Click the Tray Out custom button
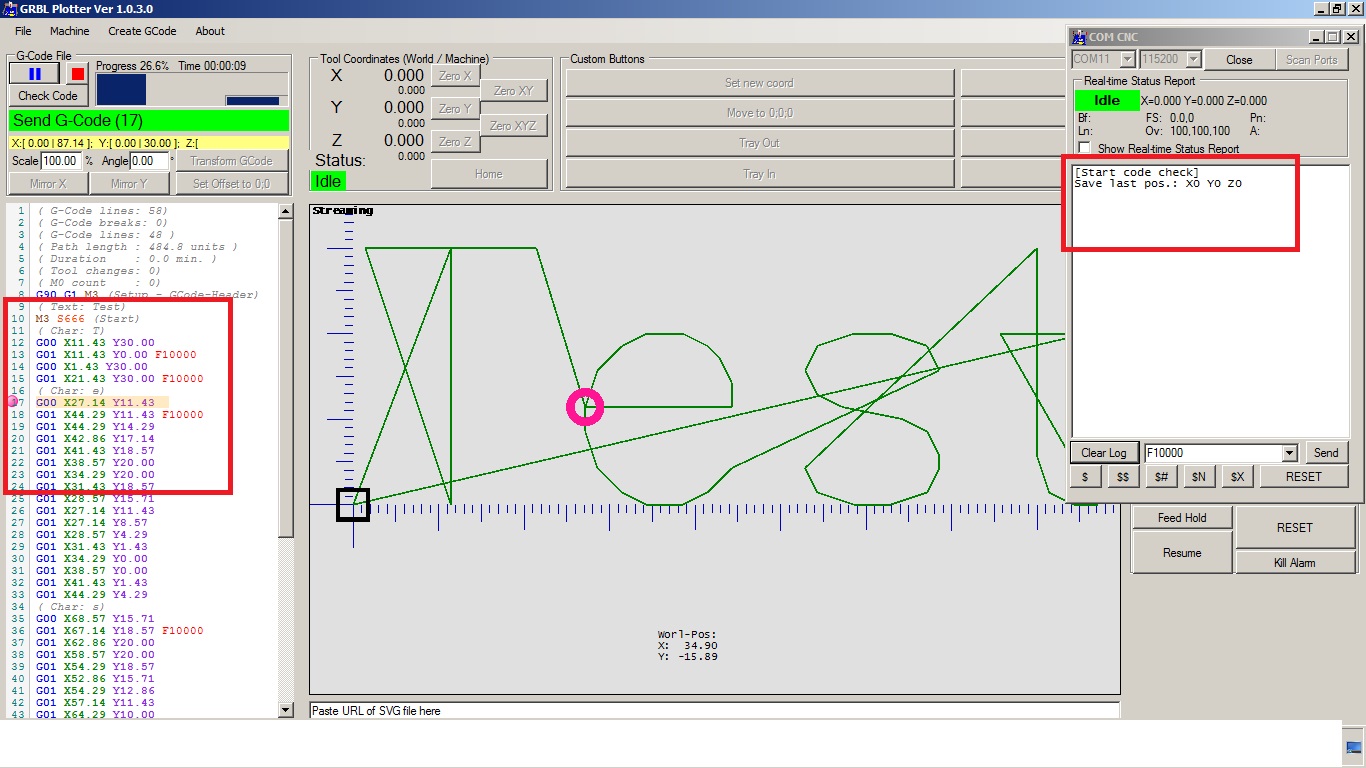 pyautogui.click(x=760, y=143)
